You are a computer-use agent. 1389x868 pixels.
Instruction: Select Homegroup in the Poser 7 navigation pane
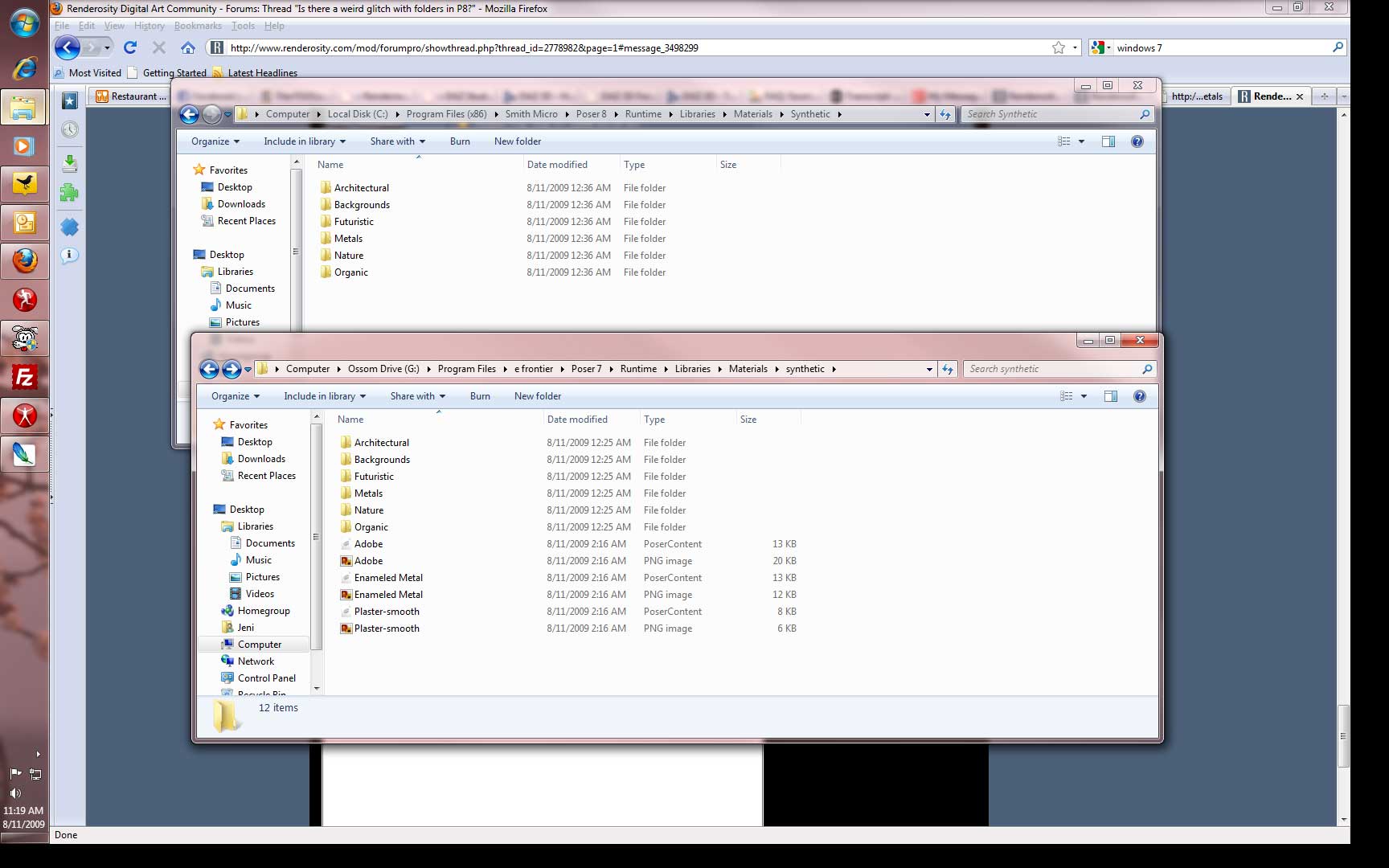[x=264, y=611]
